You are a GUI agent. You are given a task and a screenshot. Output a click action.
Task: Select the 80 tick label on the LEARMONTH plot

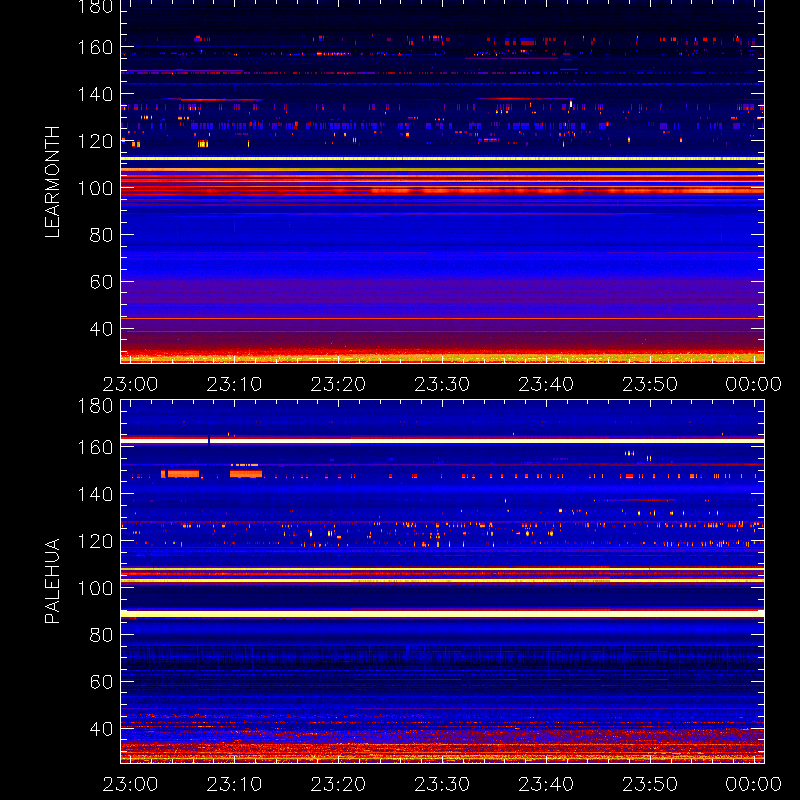[x=101, y=235]
